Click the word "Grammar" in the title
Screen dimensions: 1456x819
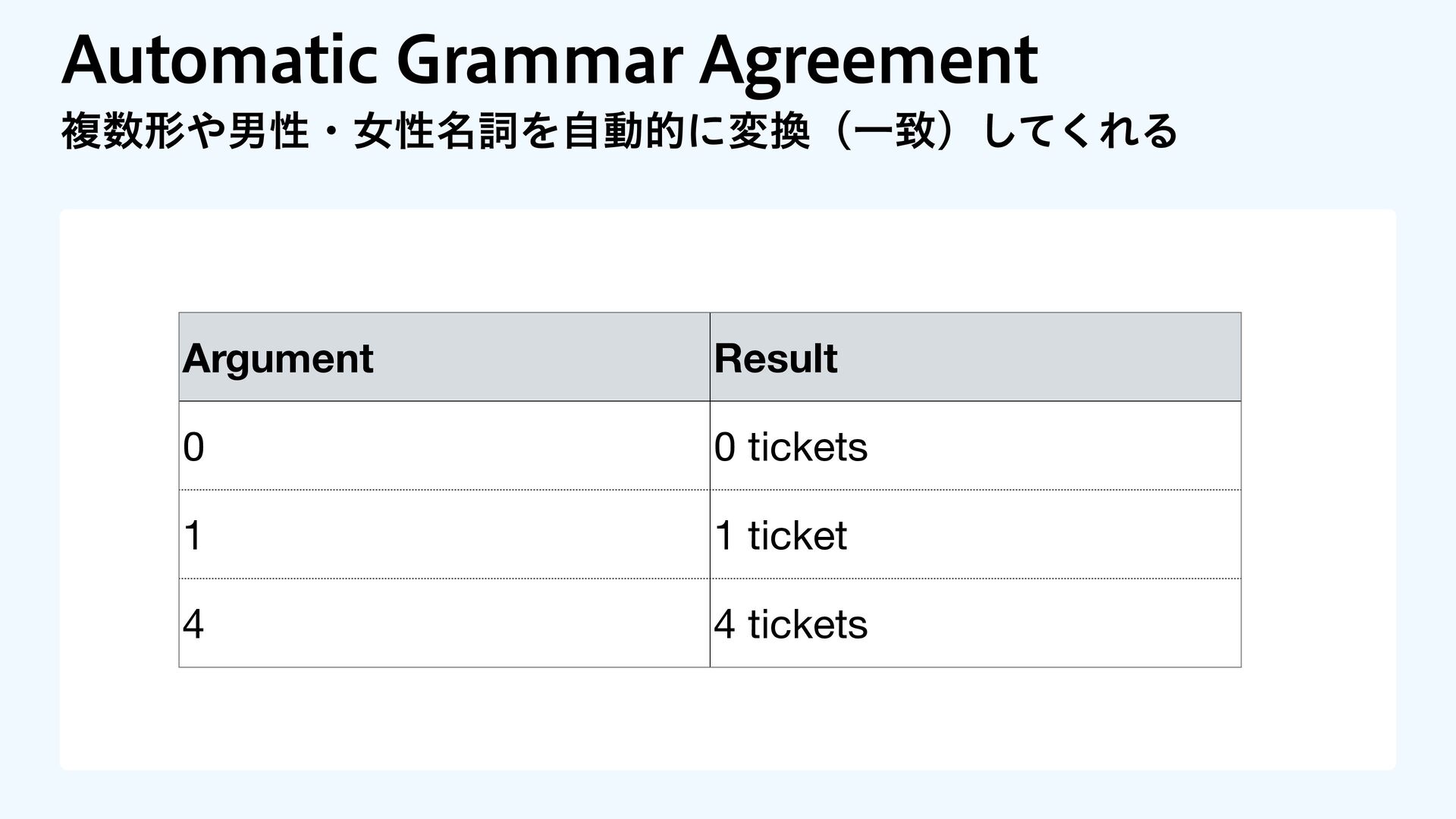point(538,61)
